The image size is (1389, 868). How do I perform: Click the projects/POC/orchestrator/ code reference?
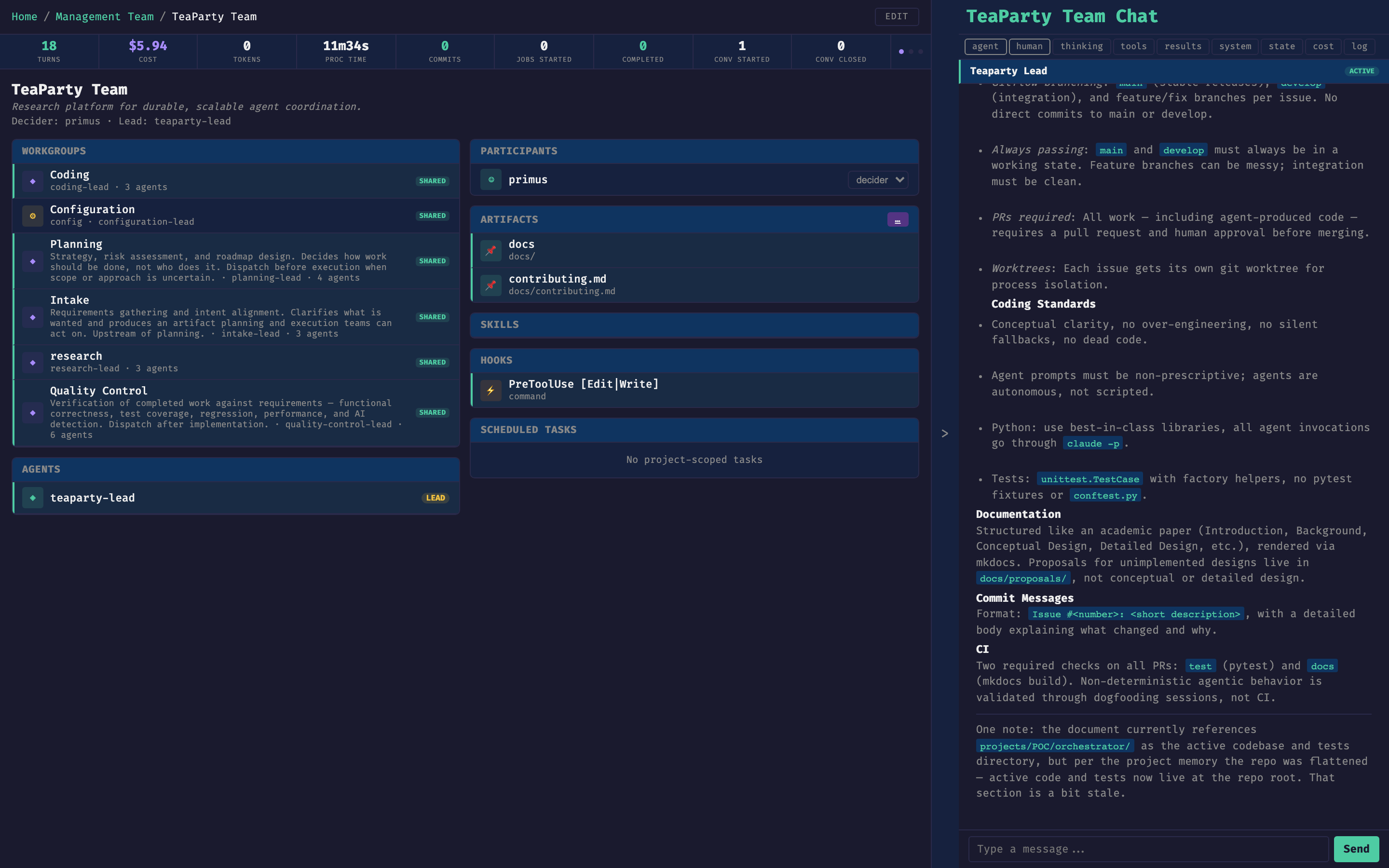pyautogui.click(x=1055, y=746)
